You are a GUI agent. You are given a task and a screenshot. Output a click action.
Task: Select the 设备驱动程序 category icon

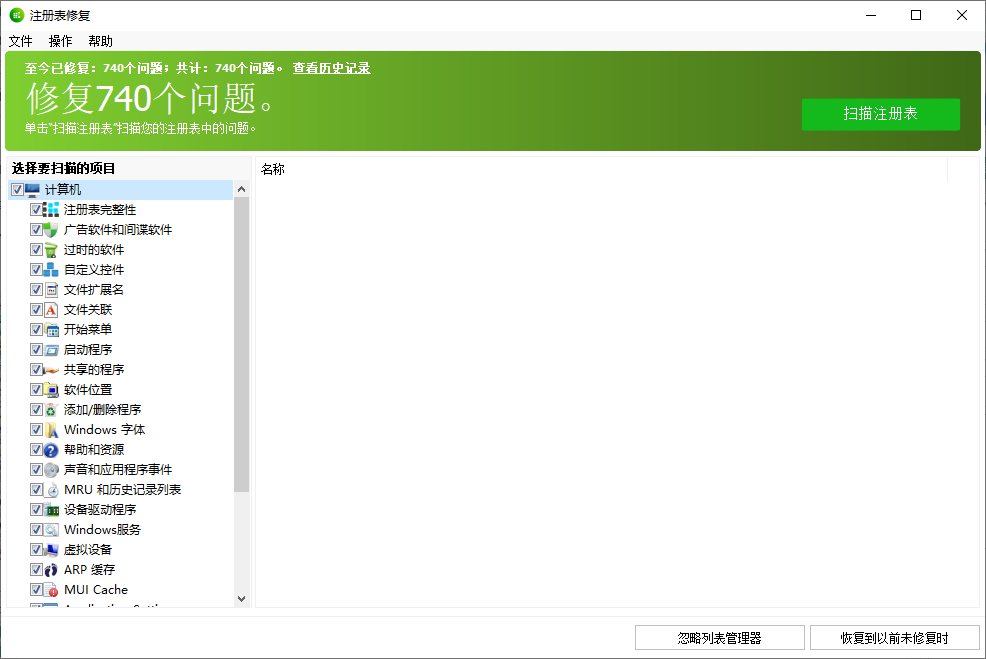pyautogui.click(x=50, y=509)
